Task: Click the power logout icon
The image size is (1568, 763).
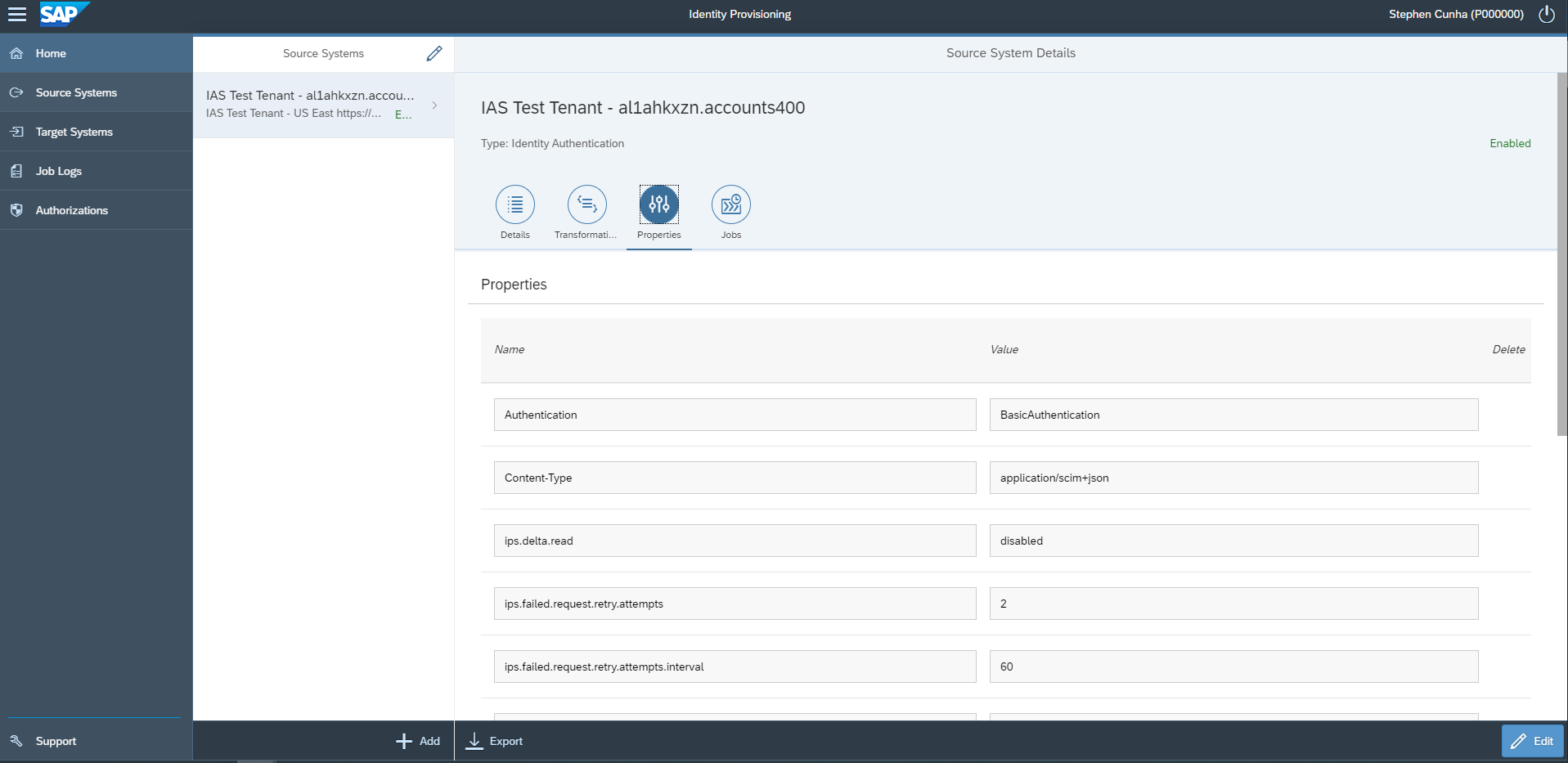Action: click(1547, 14)
